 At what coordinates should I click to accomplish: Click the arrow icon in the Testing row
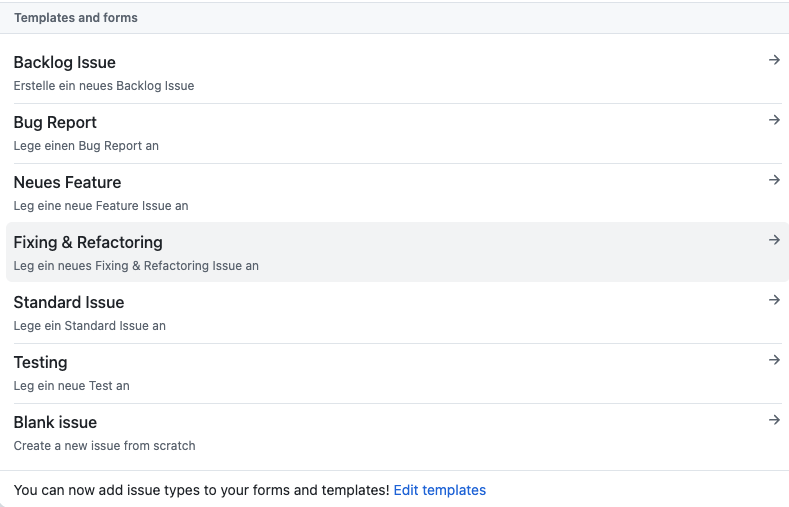point(774,360)
